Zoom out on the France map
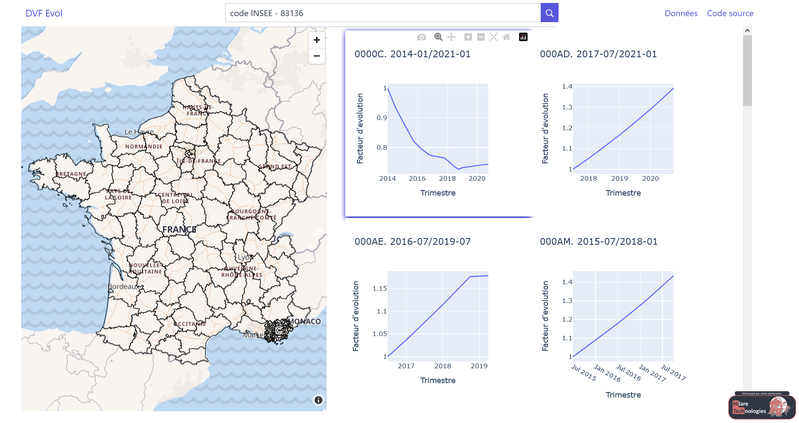 (316, 56)
